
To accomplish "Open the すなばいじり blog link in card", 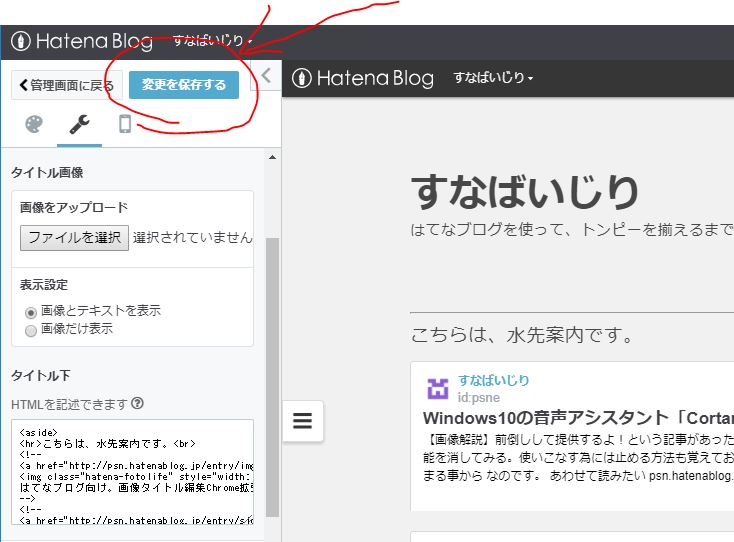I will (493, 380).
